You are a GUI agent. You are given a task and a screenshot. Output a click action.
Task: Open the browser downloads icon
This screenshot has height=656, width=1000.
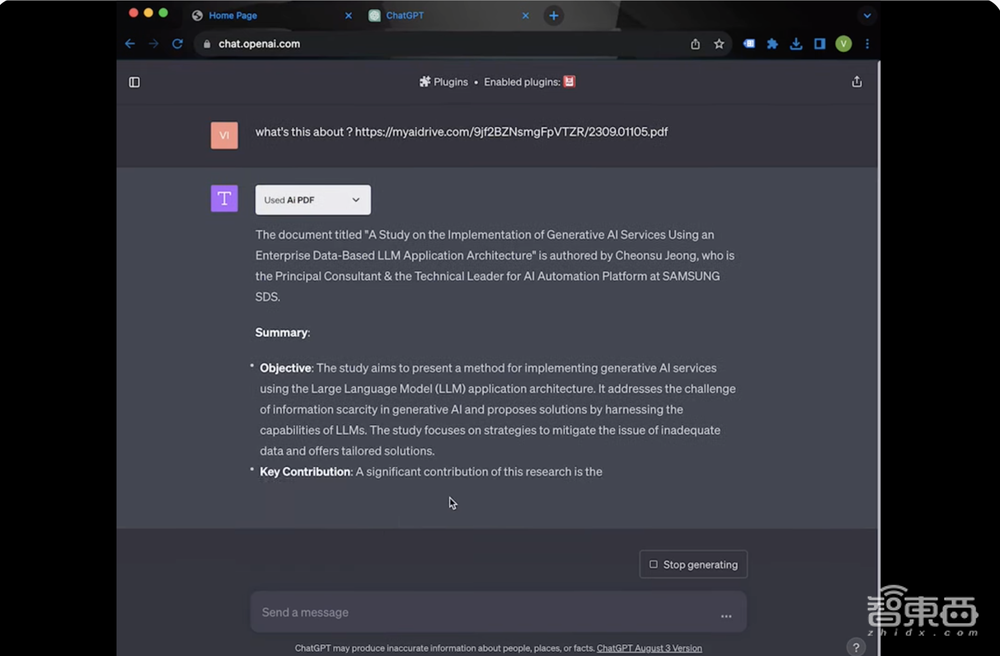click(796, 44)
